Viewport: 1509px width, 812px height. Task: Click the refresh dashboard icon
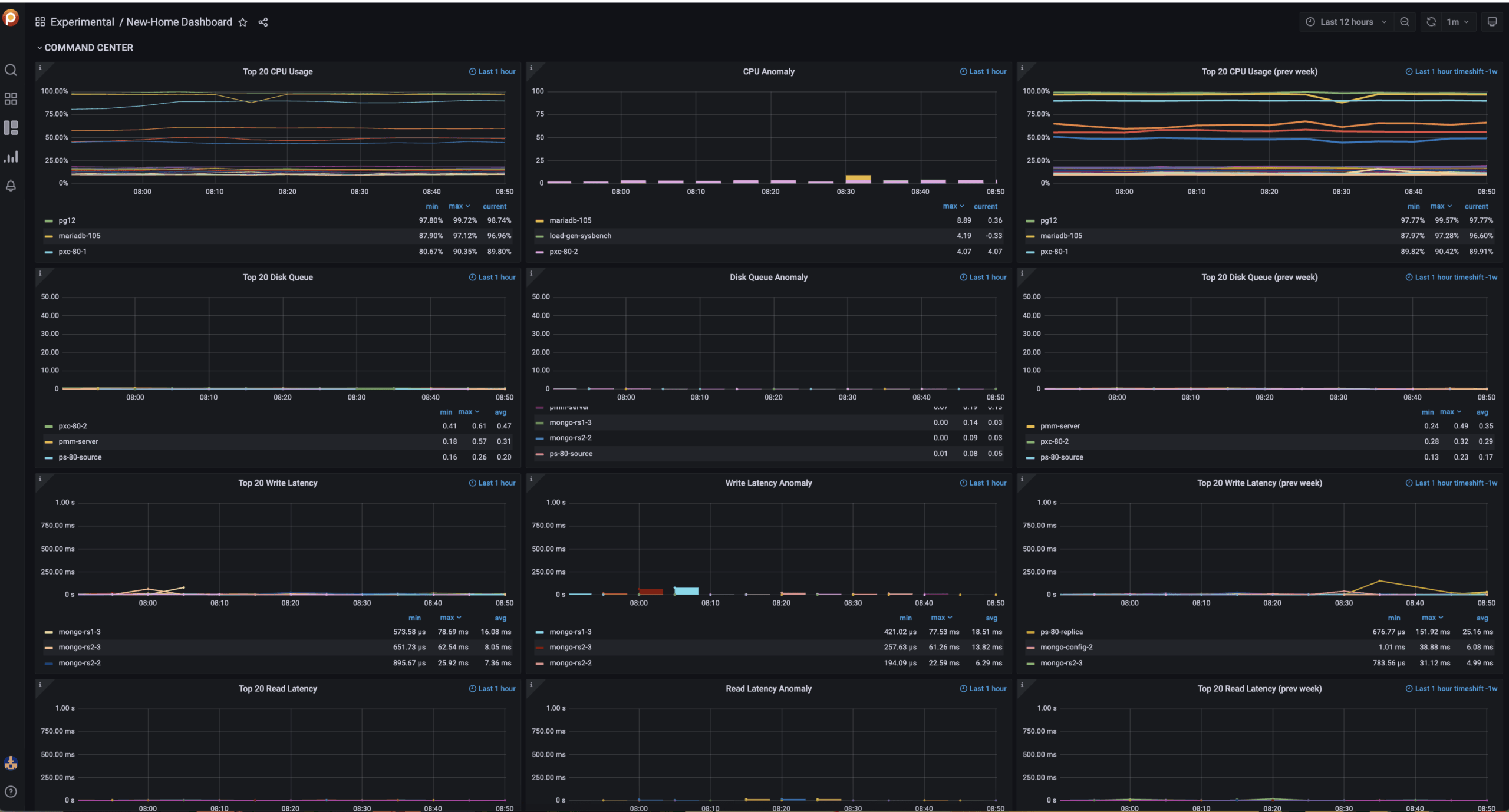coord(1431,21)
